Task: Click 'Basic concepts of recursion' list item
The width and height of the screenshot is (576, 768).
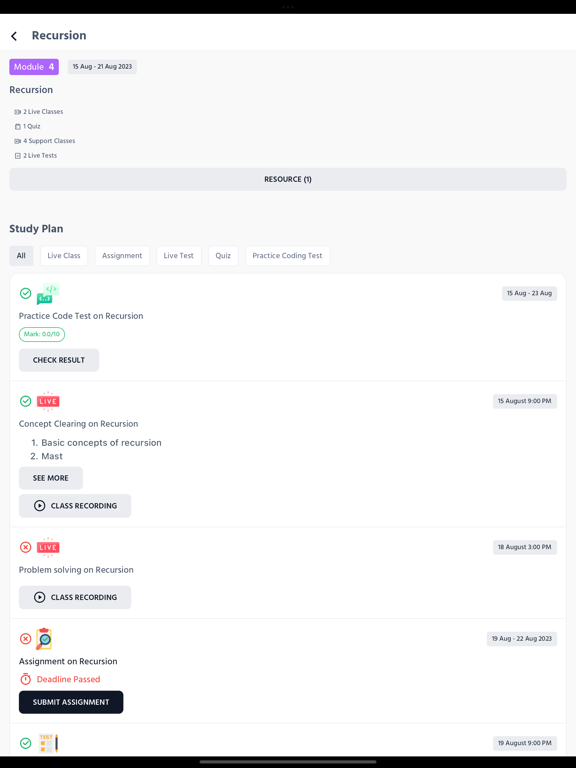Action: [x=101, y=443]
